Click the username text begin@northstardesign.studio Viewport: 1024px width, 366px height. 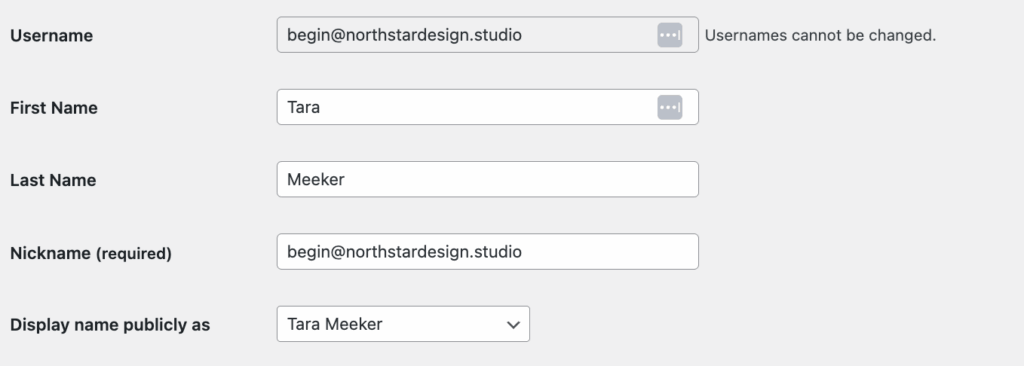[404, 35]
